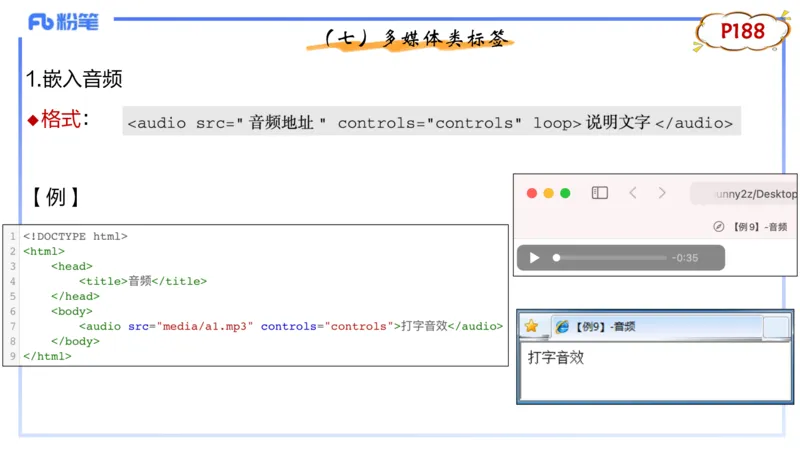Click code line 7 with audio tag
800x450 pixels.
[290, 326]
